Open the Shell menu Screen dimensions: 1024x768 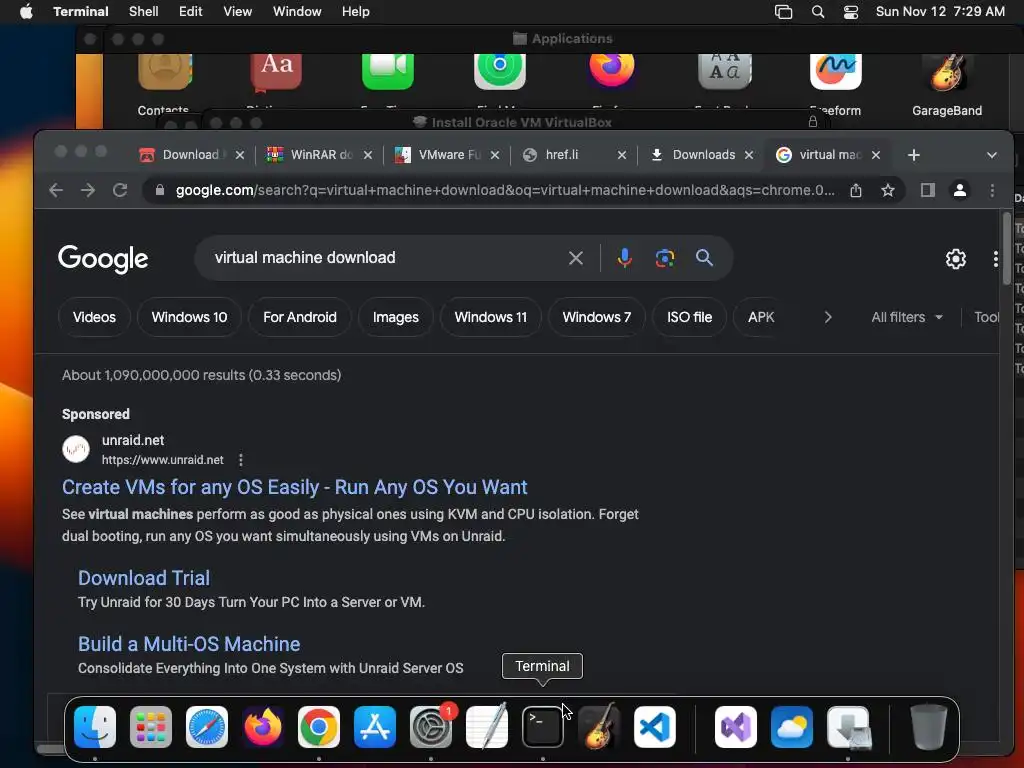click(144, 12)
